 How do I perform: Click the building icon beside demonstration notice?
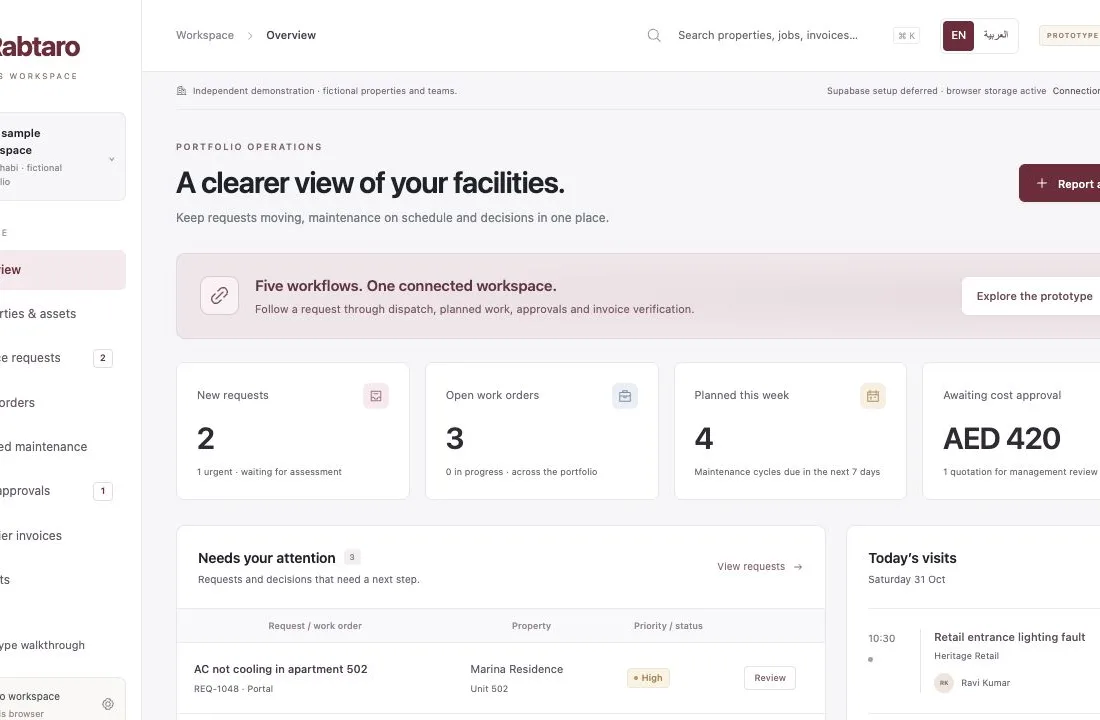coord(182,91)
